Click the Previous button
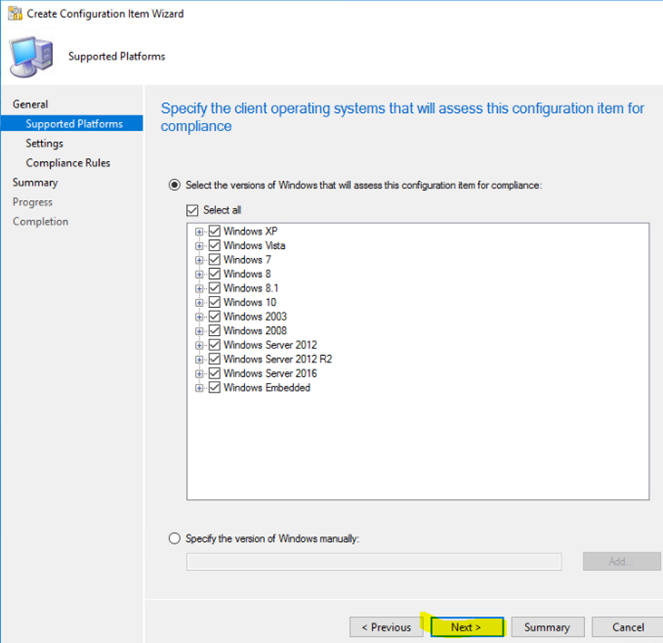This screenshot has height=643, width=663. (x=386, y=627)
